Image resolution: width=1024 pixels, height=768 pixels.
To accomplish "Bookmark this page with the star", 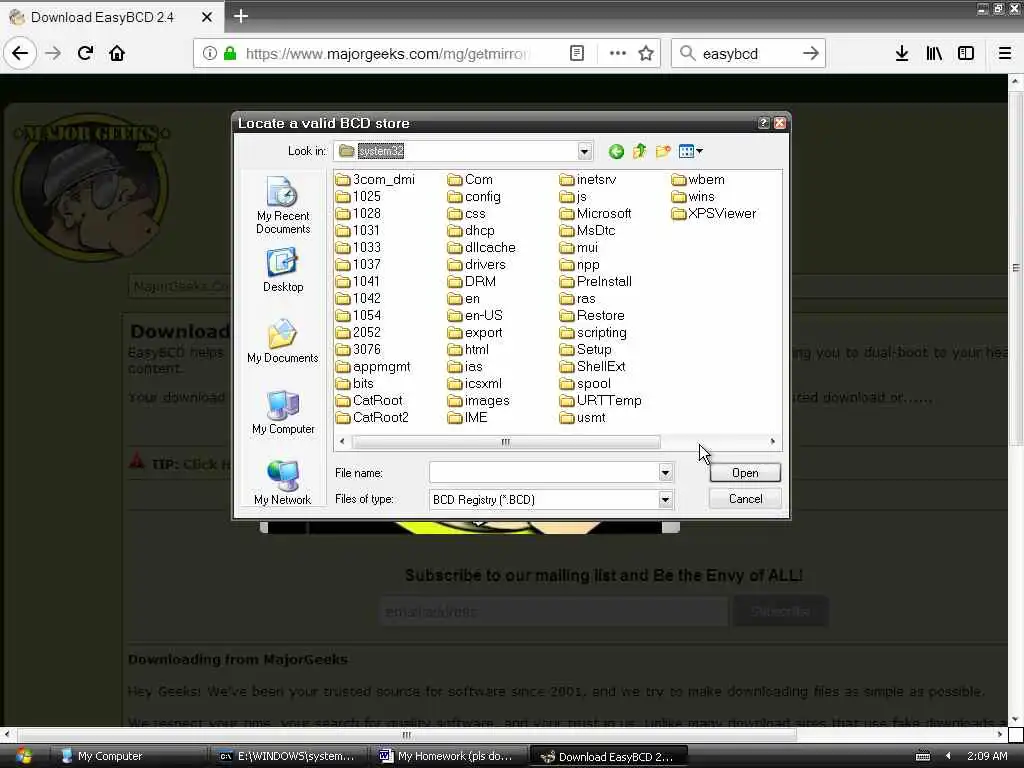I will [x=646, y=54].
